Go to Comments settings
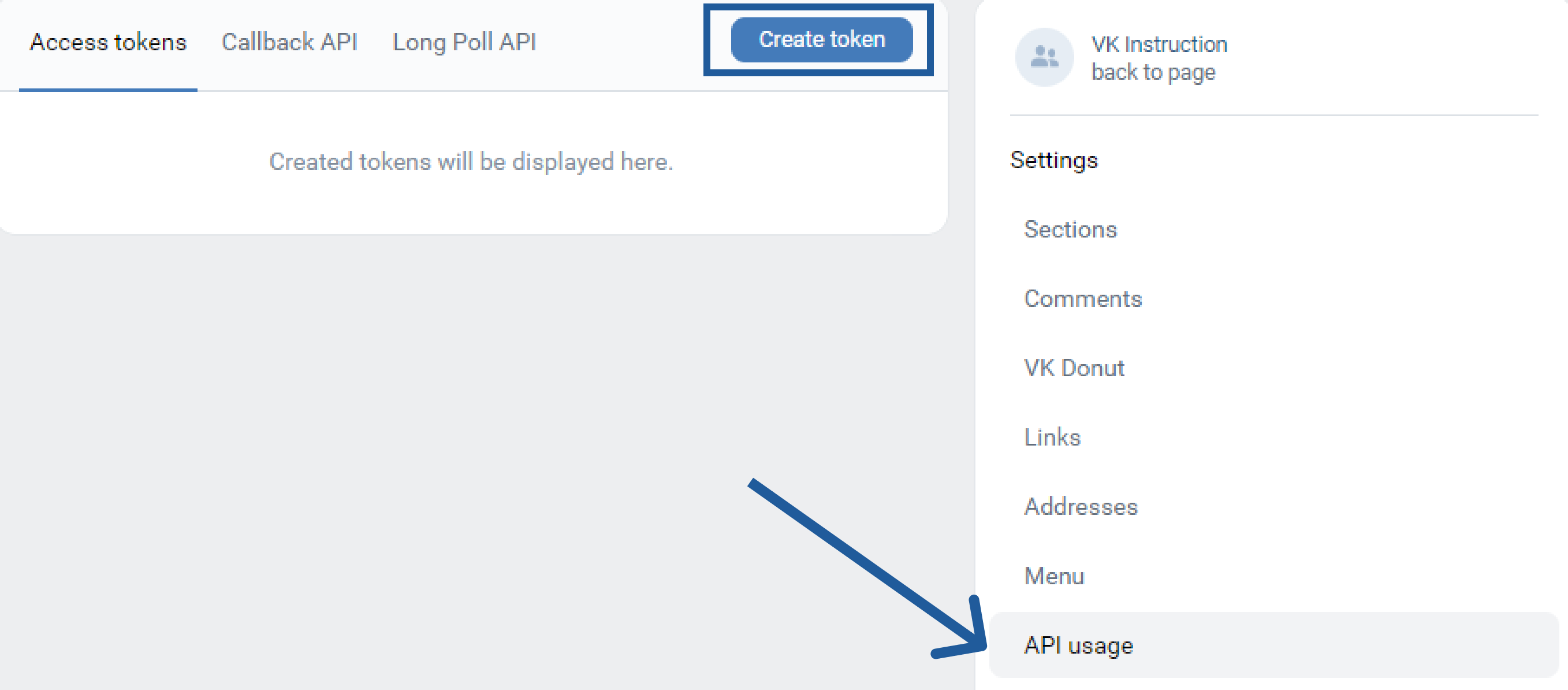 tap(1083, 299)
